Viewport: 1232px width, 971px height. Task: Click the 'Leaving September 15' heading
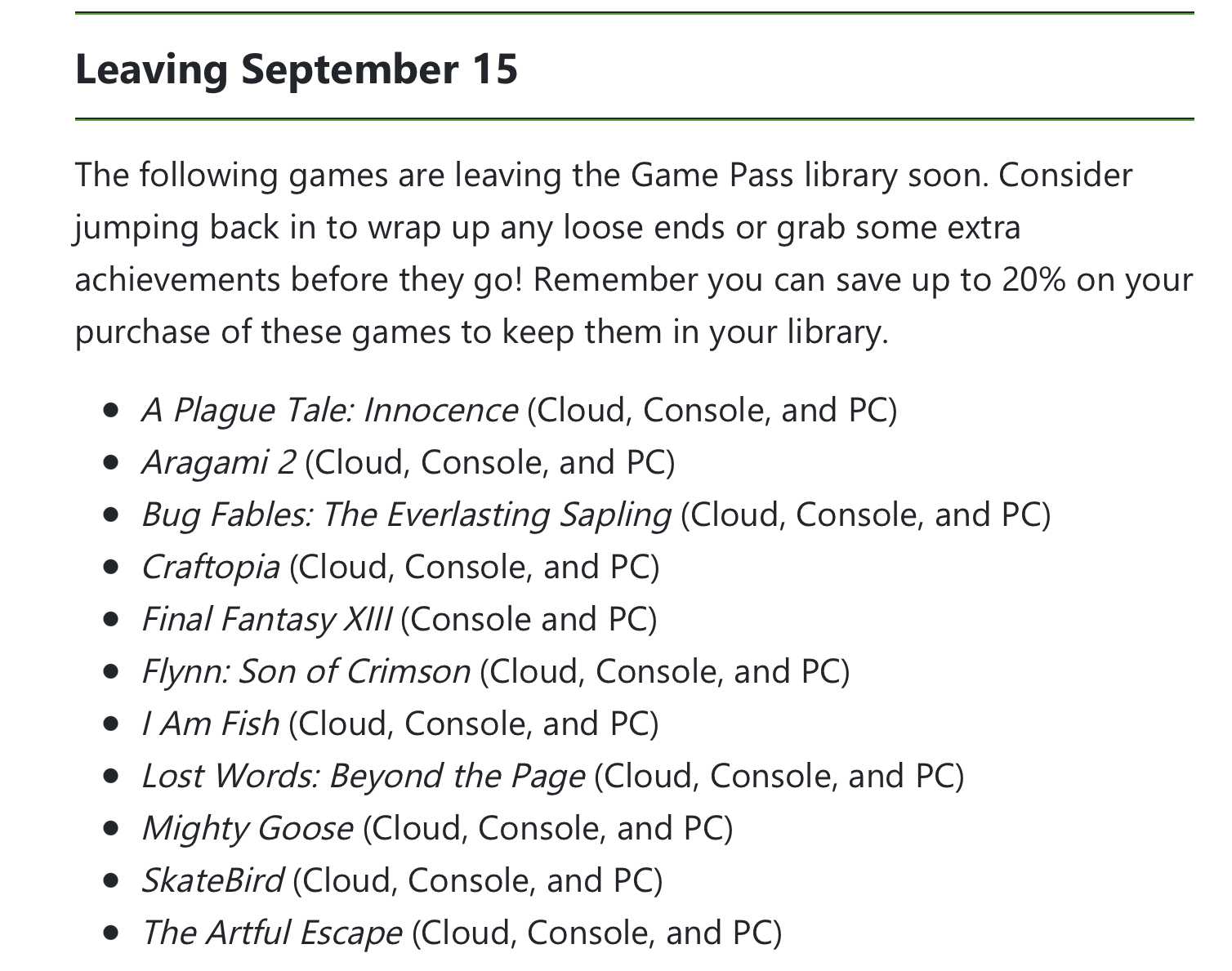pyautogui.click(x=297, y=68)
